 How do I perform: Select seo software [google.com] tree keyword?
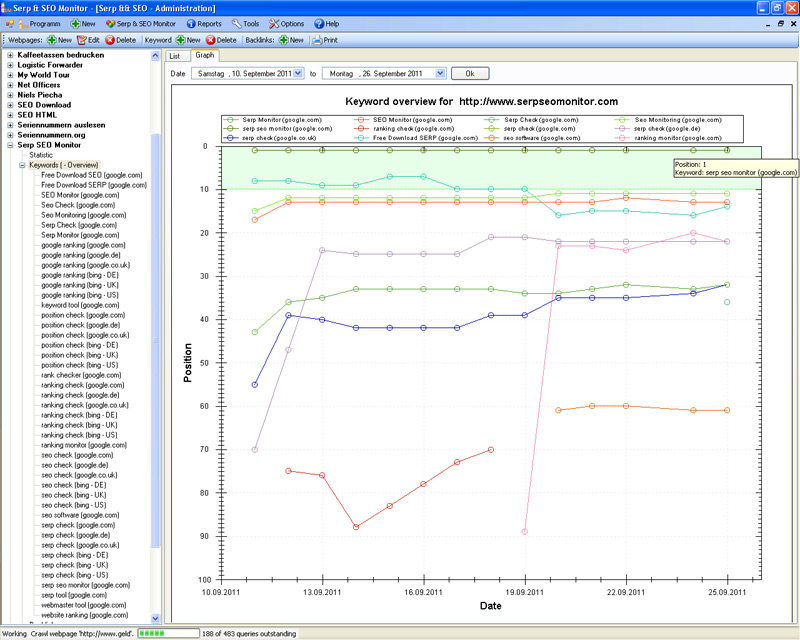point(81,515)
